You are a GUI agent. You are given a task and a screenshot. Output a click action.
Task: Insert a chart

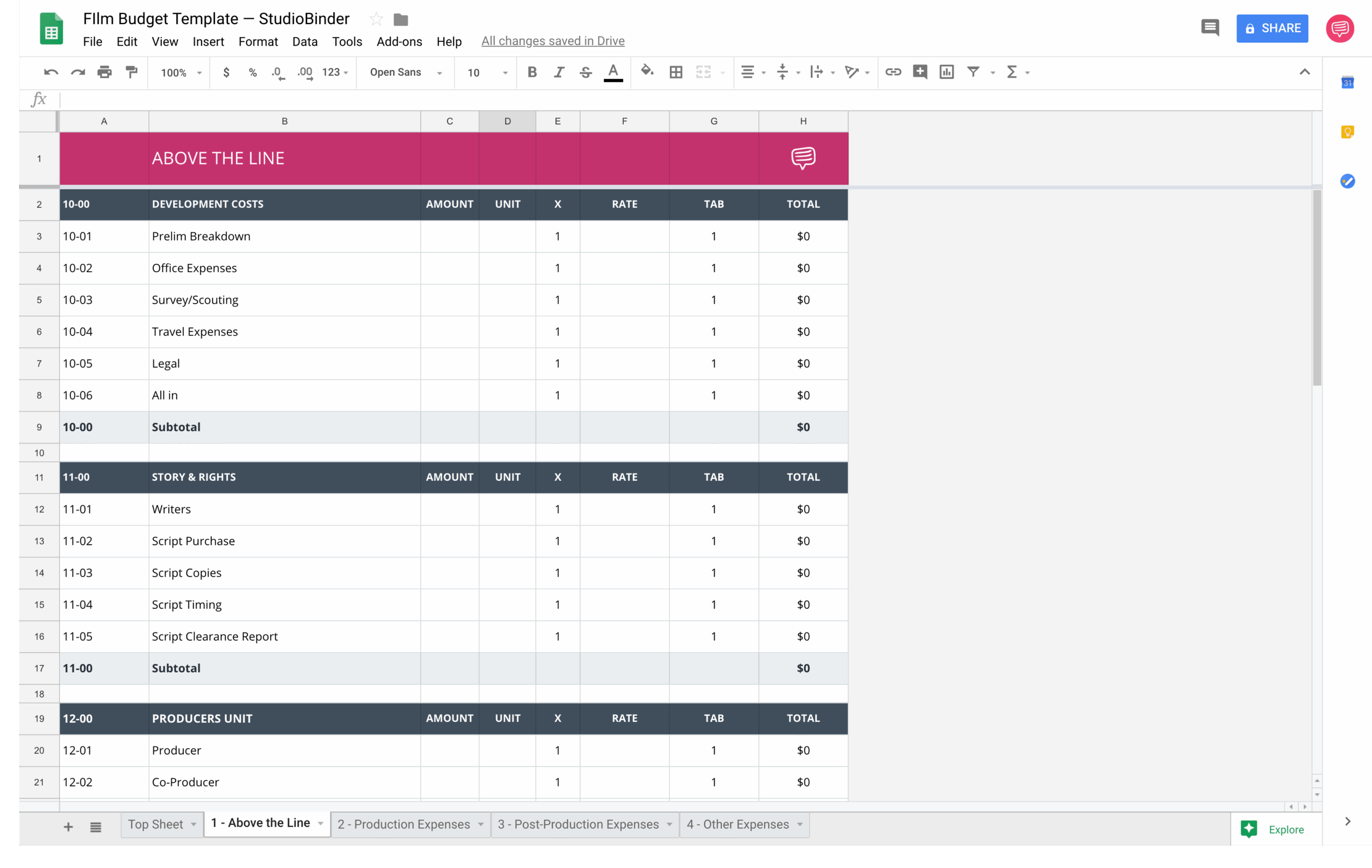946,72
